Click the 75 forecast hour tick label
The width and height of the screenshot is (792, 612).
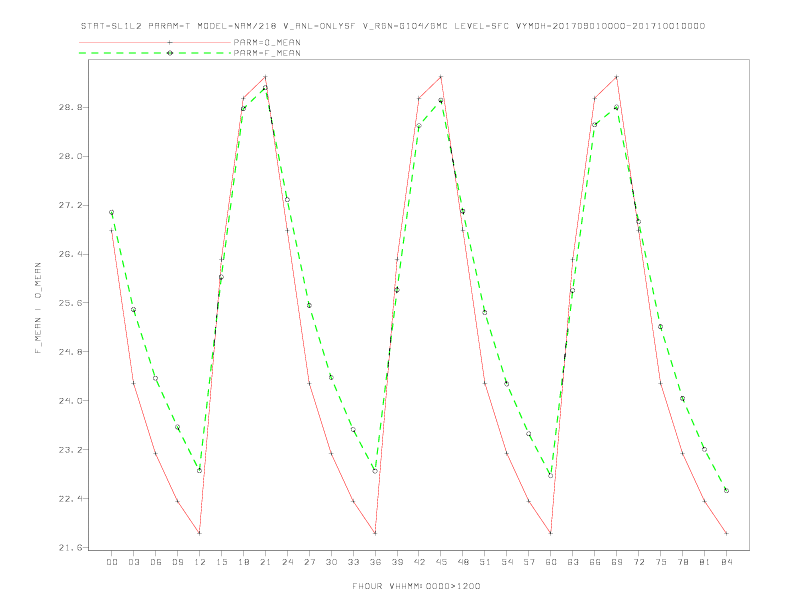point(661,562)
